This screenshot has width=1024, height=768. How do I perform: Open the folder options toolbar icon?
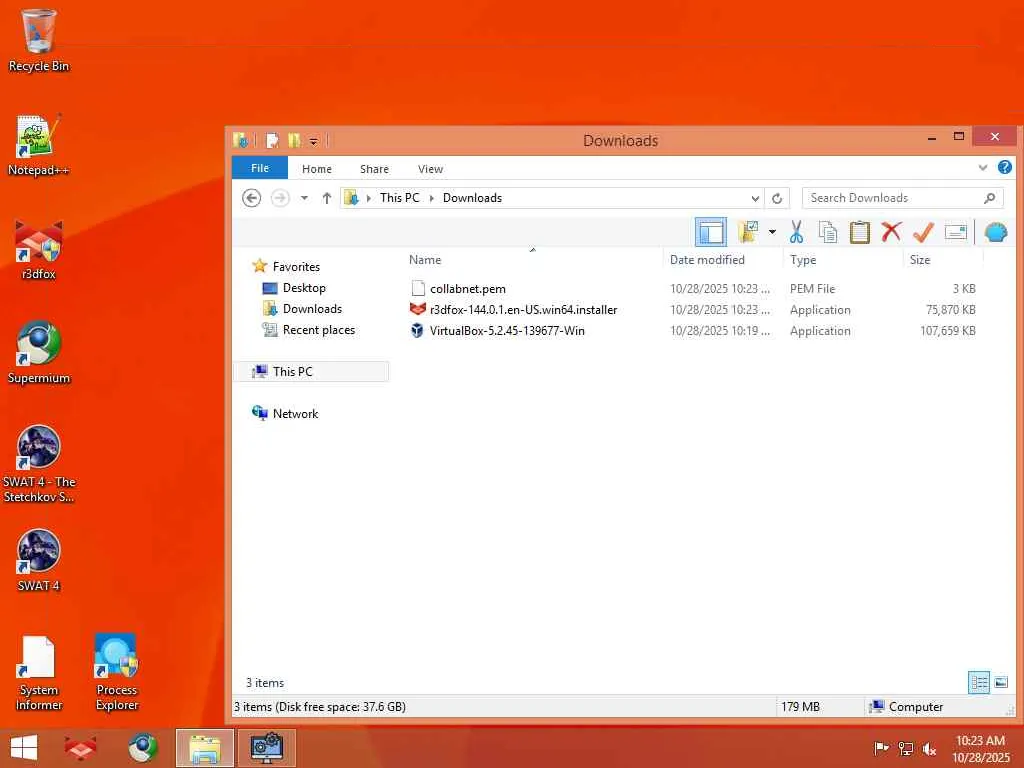tap(747, 232)
